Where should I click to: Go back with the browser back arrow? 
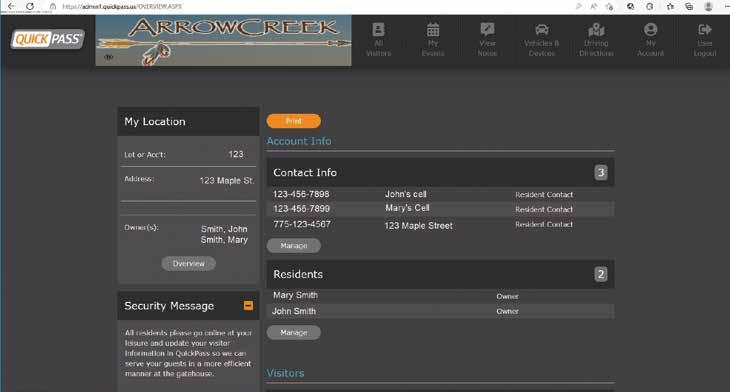pyautogui.click(x=12, y=6)
